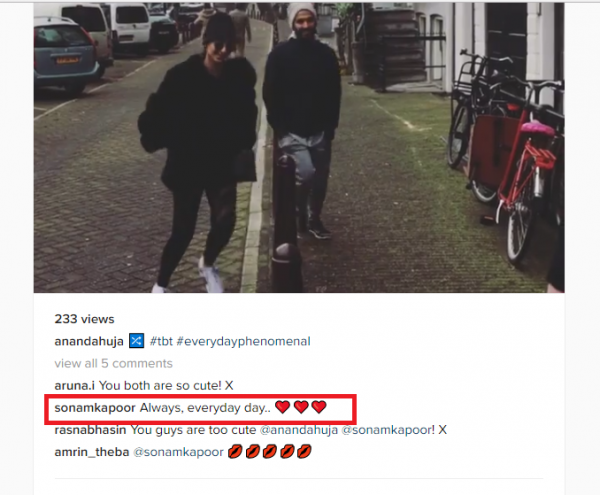The width and height of the screenshot is (600, 495).
Task: Click the crossed-arrows emoji icon in caption
Action: pos(137,341)
